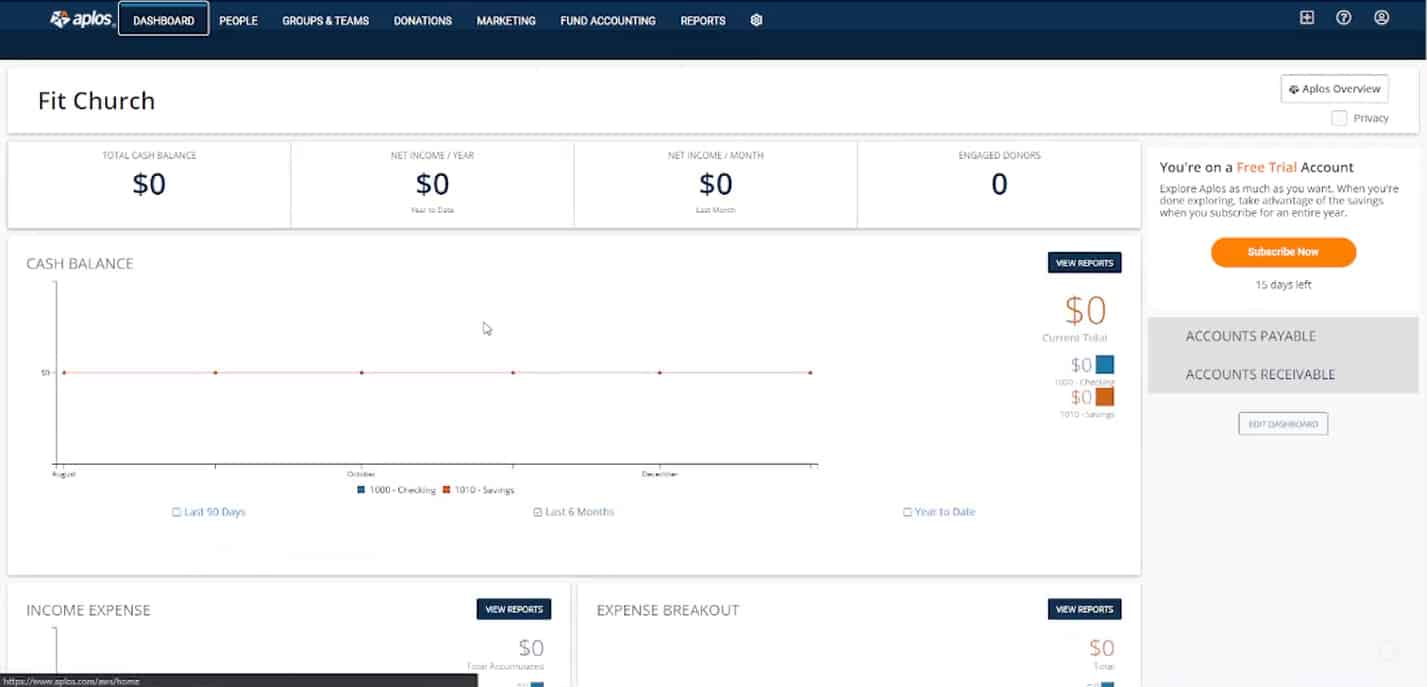The width and height of the screenshot is (1427, 687).
Task: Open the Fund Accounting menu
Action: (x=608, y=20)
